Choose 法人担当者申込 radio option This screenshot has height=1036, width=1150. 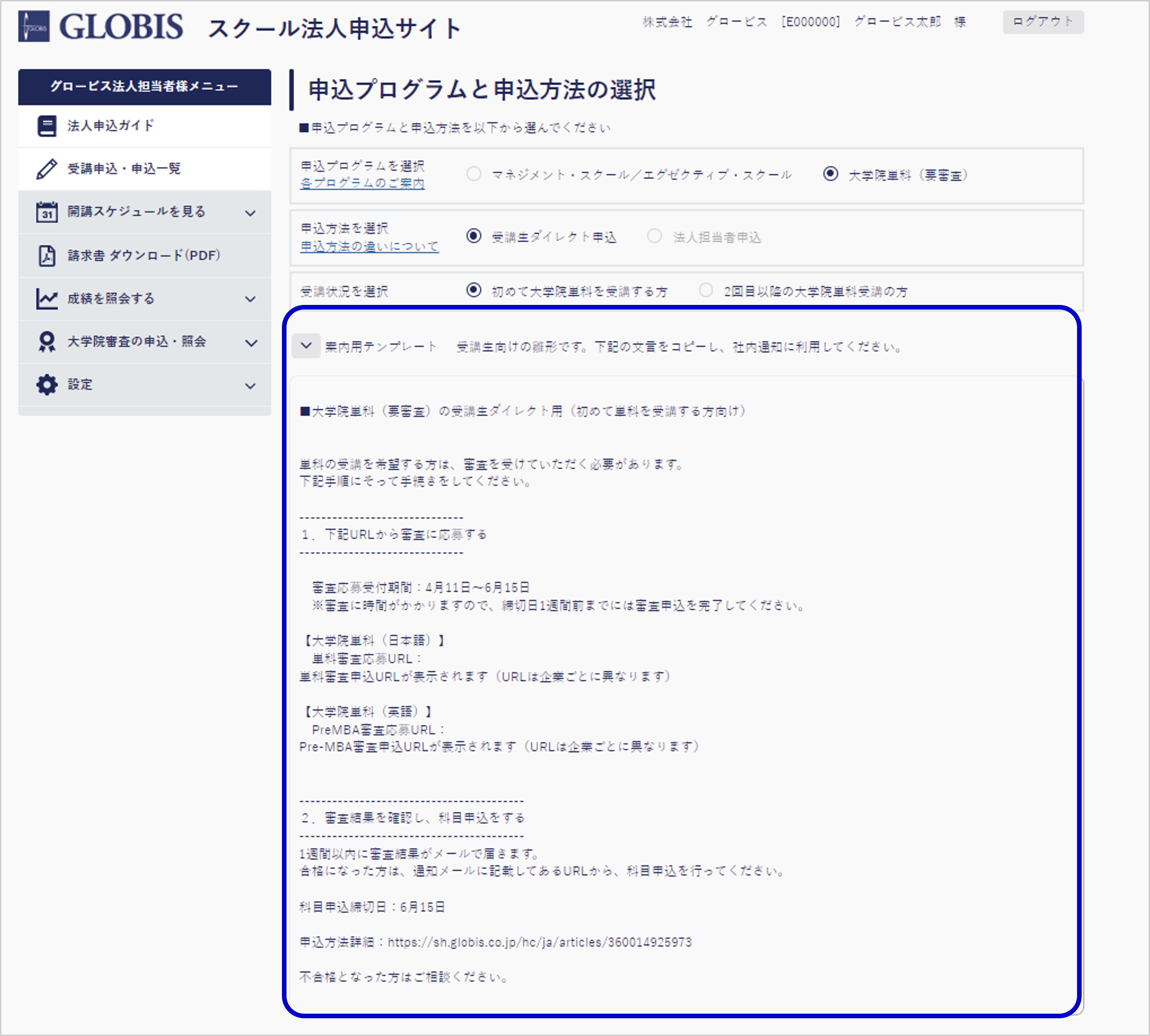[655, 236]
